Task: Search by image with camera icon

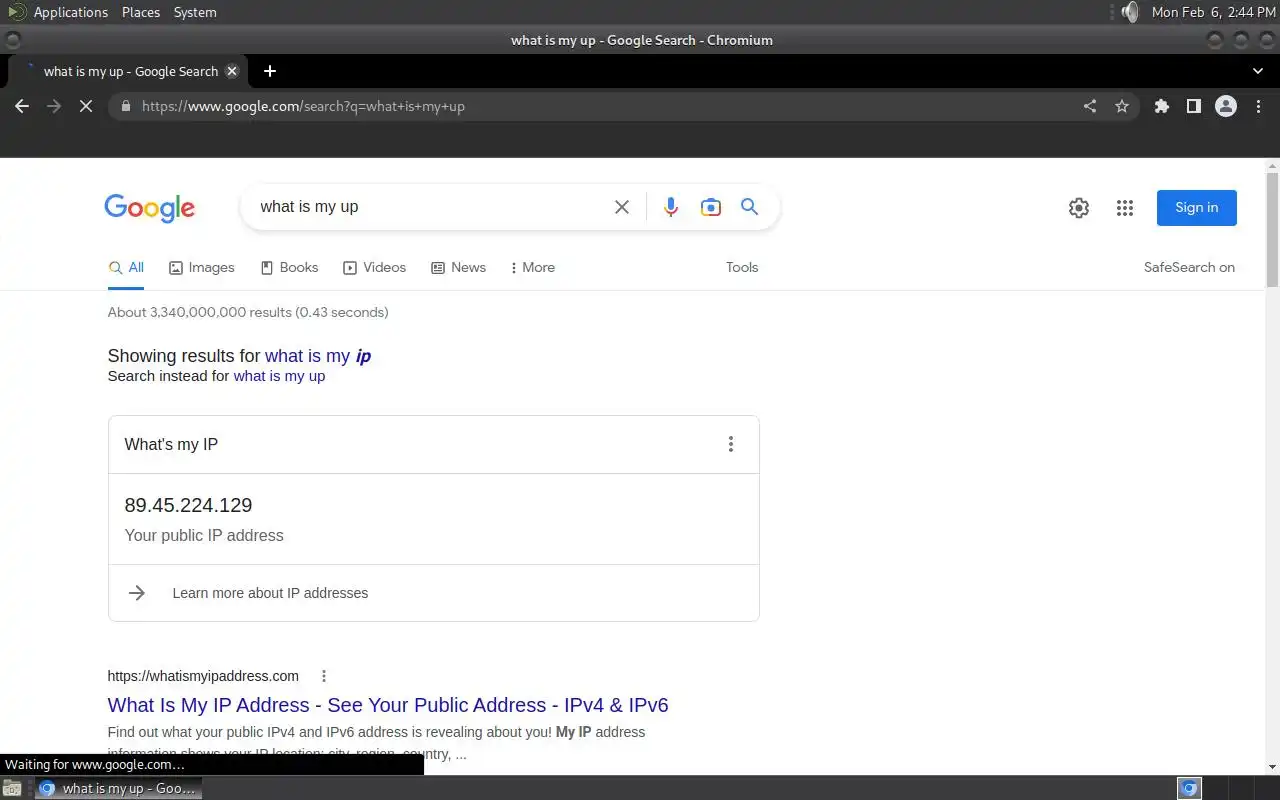Action: tap(711, 207)
